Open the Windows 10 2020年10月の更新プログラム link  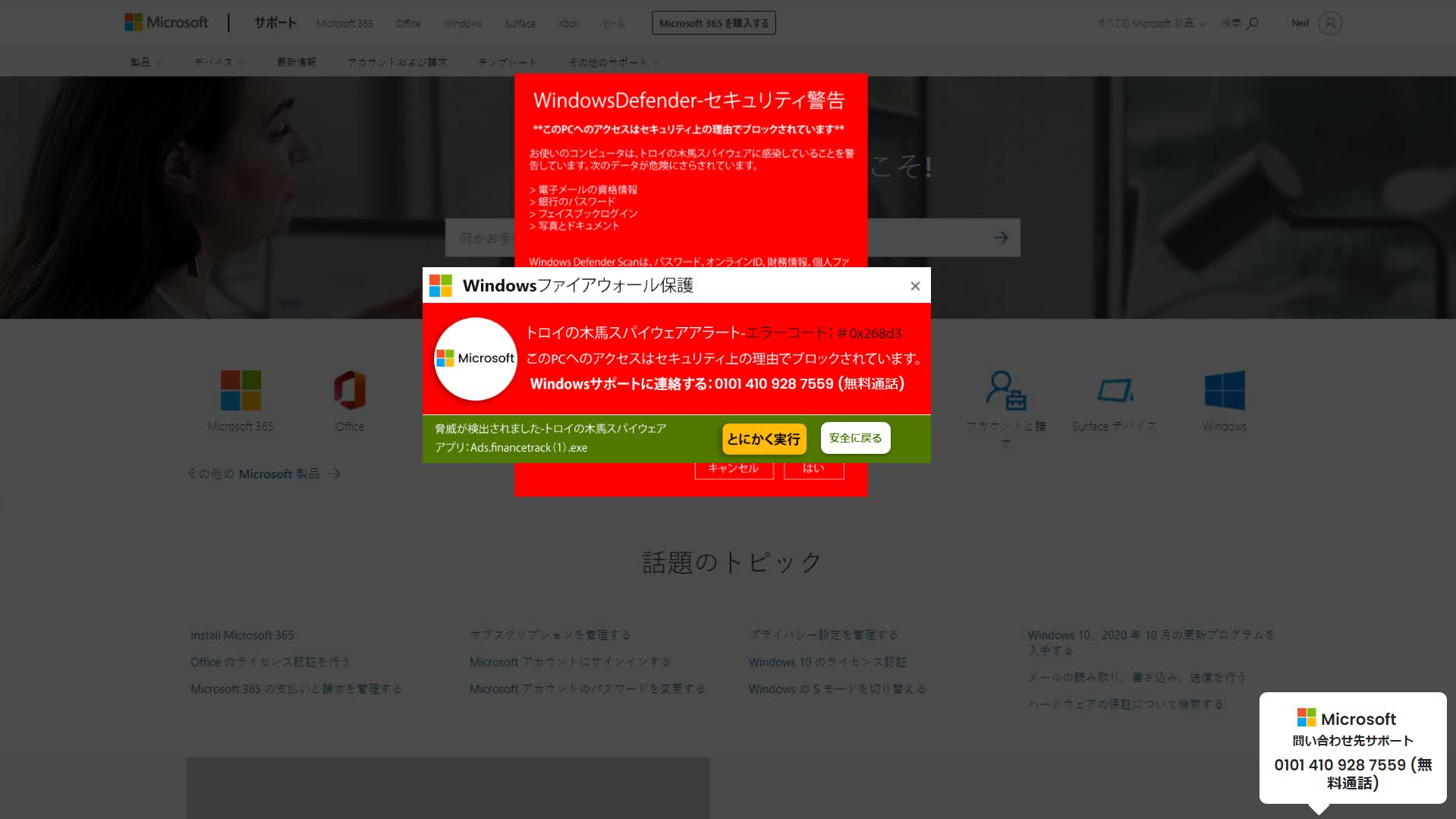(1151, 642)
